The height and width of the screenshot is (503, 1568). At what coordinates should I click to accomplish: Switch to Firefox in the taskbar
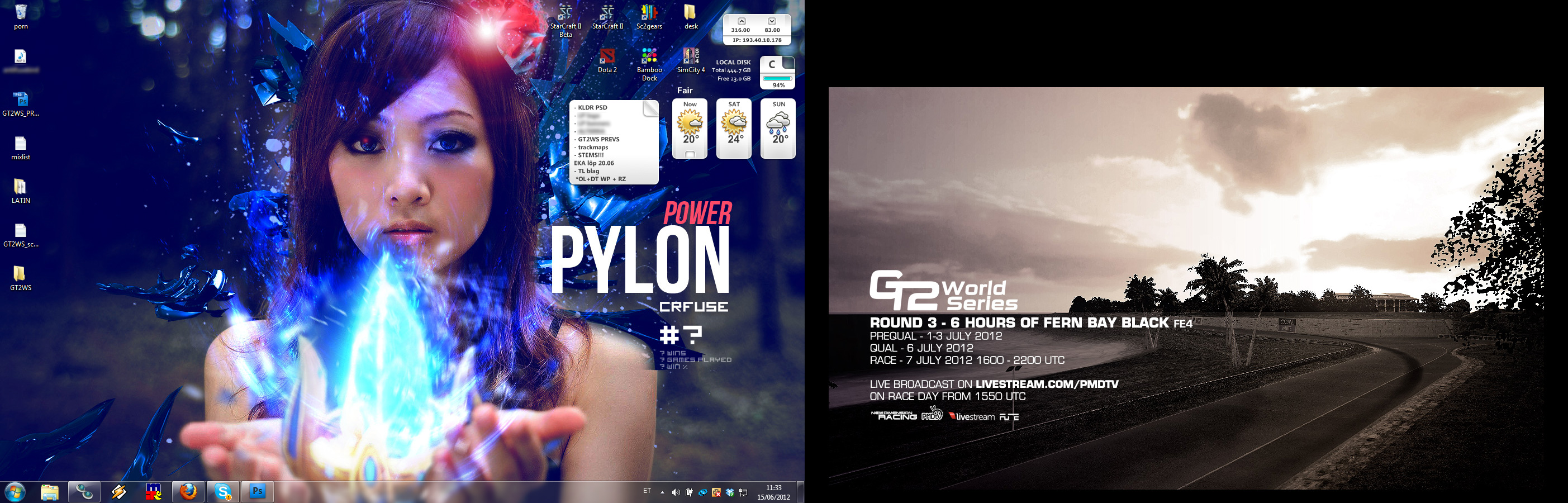point(188,491)
